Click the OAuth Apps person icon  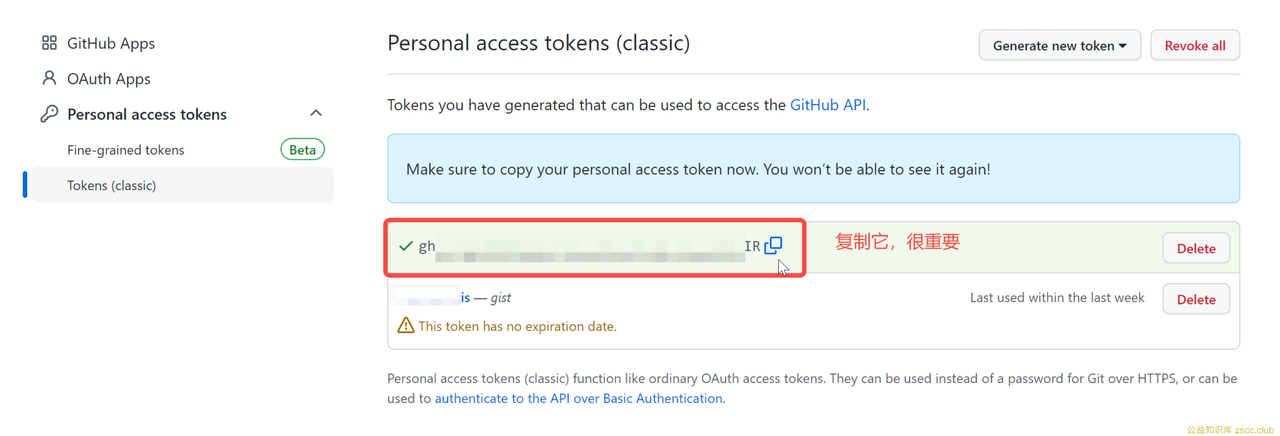tap(49, 78)
